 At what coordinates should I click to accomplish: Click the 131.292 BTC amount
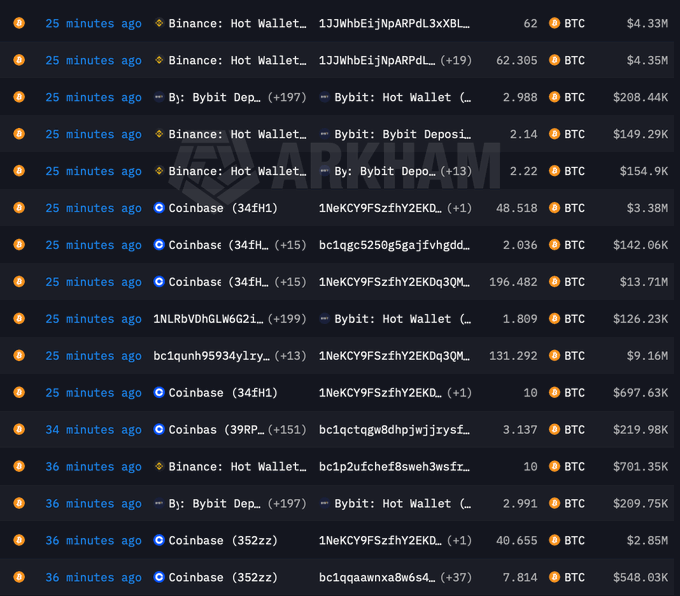(513, 356)
